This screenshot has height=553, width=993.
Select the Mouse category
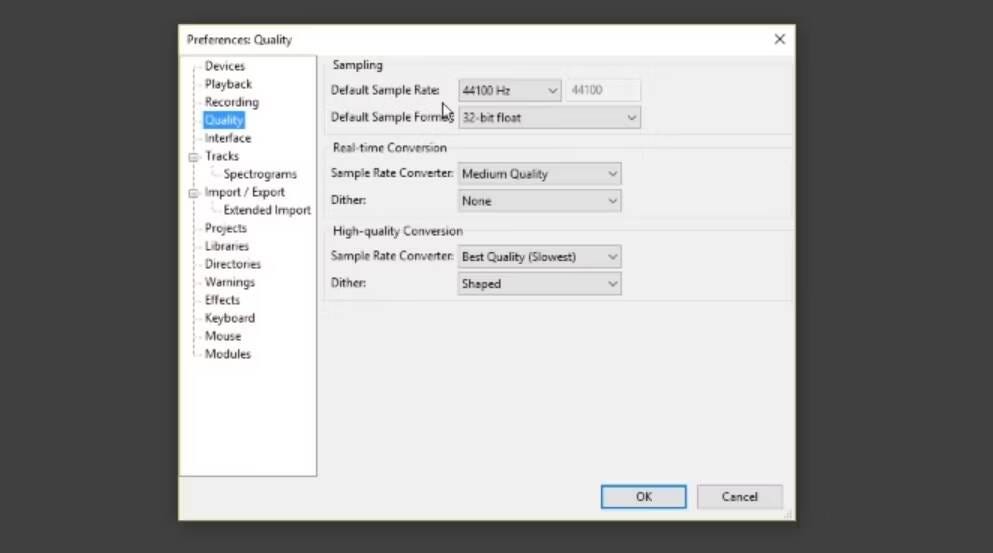click(x=222, y=336)
